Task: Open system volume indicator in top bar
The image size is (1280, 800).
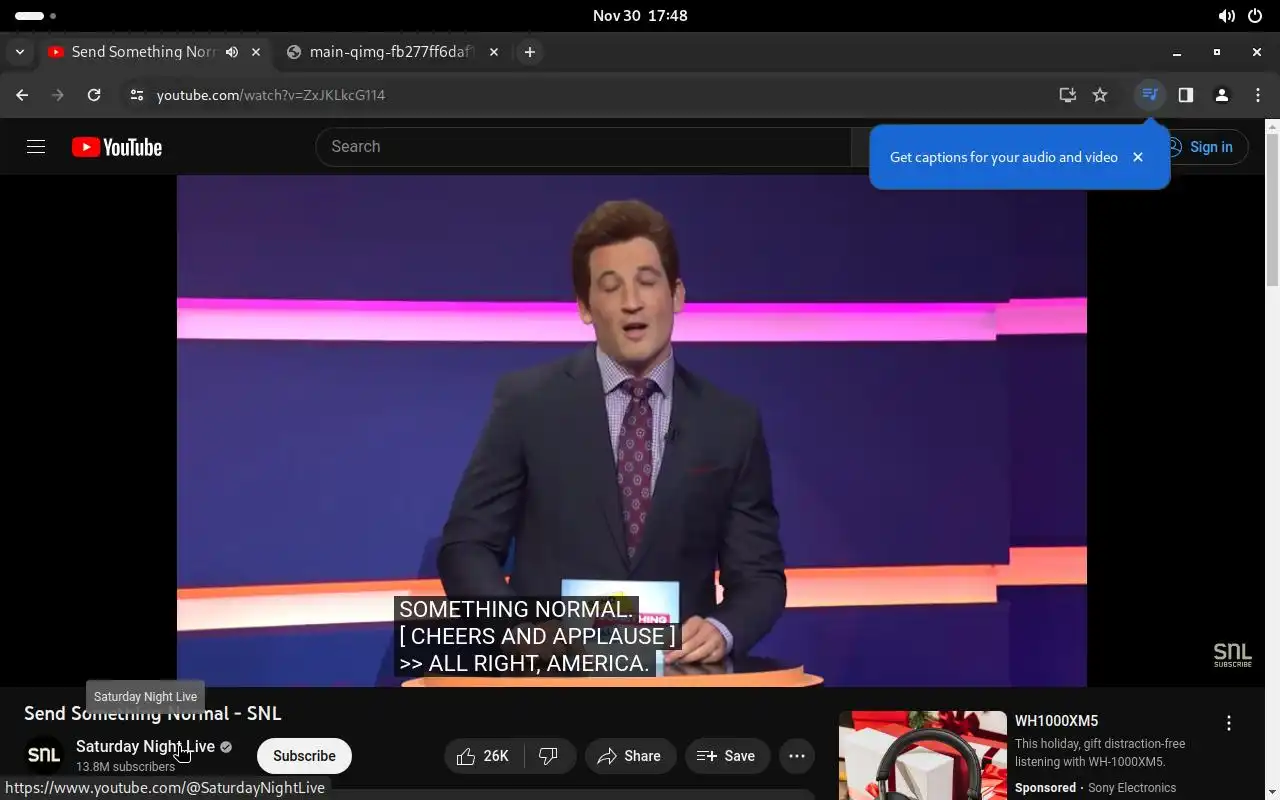Action: 1227,16
